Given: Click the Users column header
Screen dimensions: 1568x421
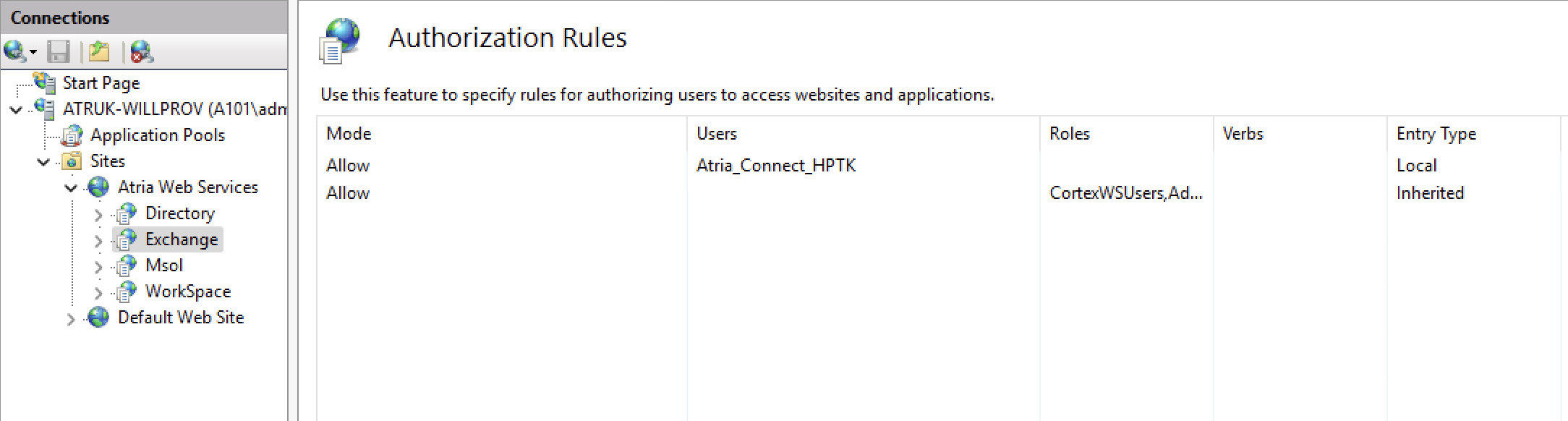Looking at the screenshot, I should (716, 134).
